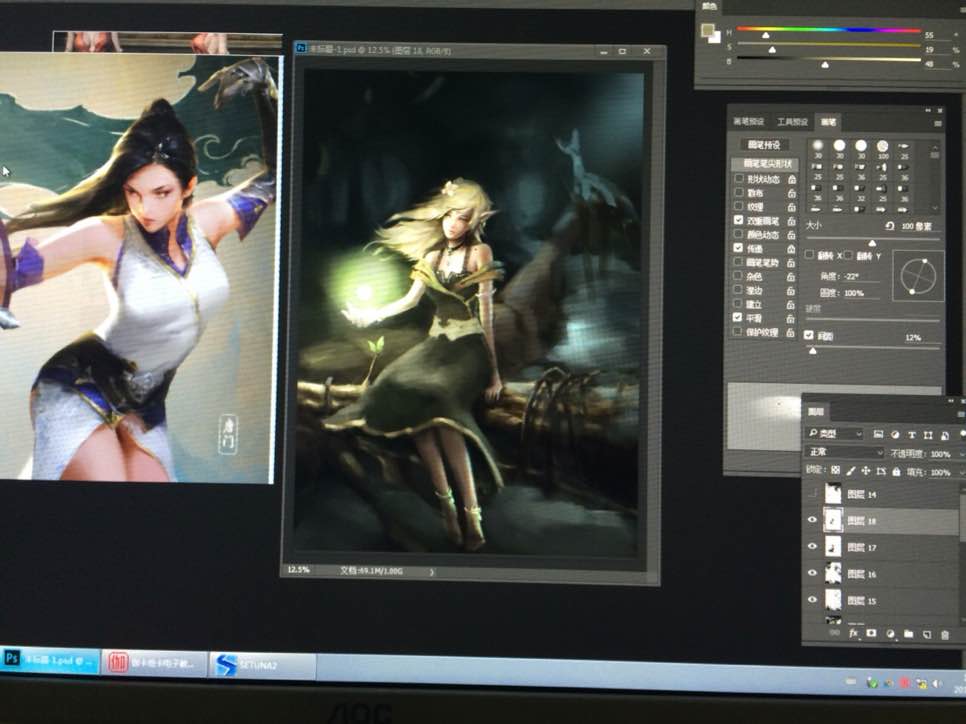Click the brush angle dial preview
Image resolution: width=966 pixels, height=724 pixels.
[x=918, y=277]
